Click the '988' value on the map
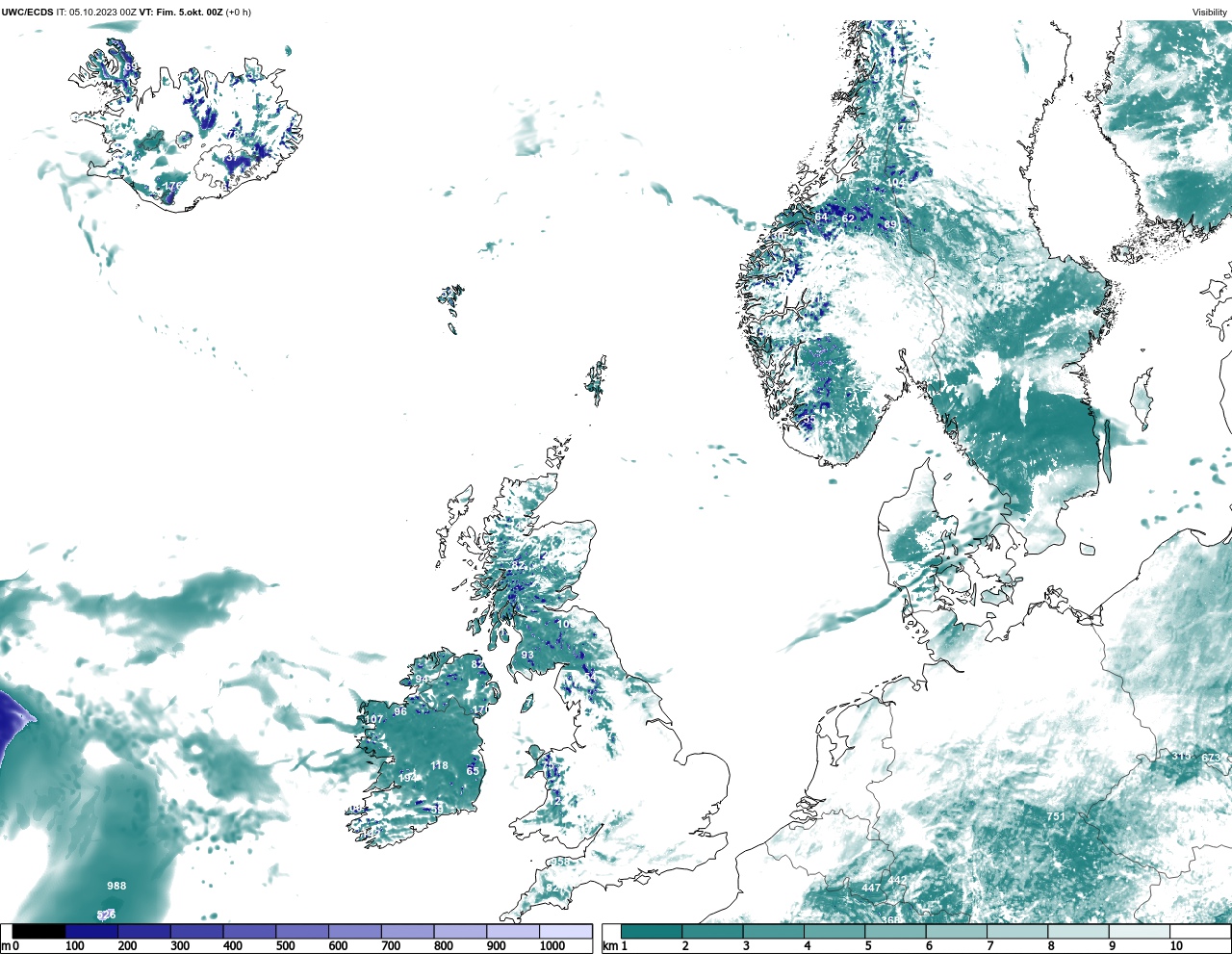 (116, 886)
